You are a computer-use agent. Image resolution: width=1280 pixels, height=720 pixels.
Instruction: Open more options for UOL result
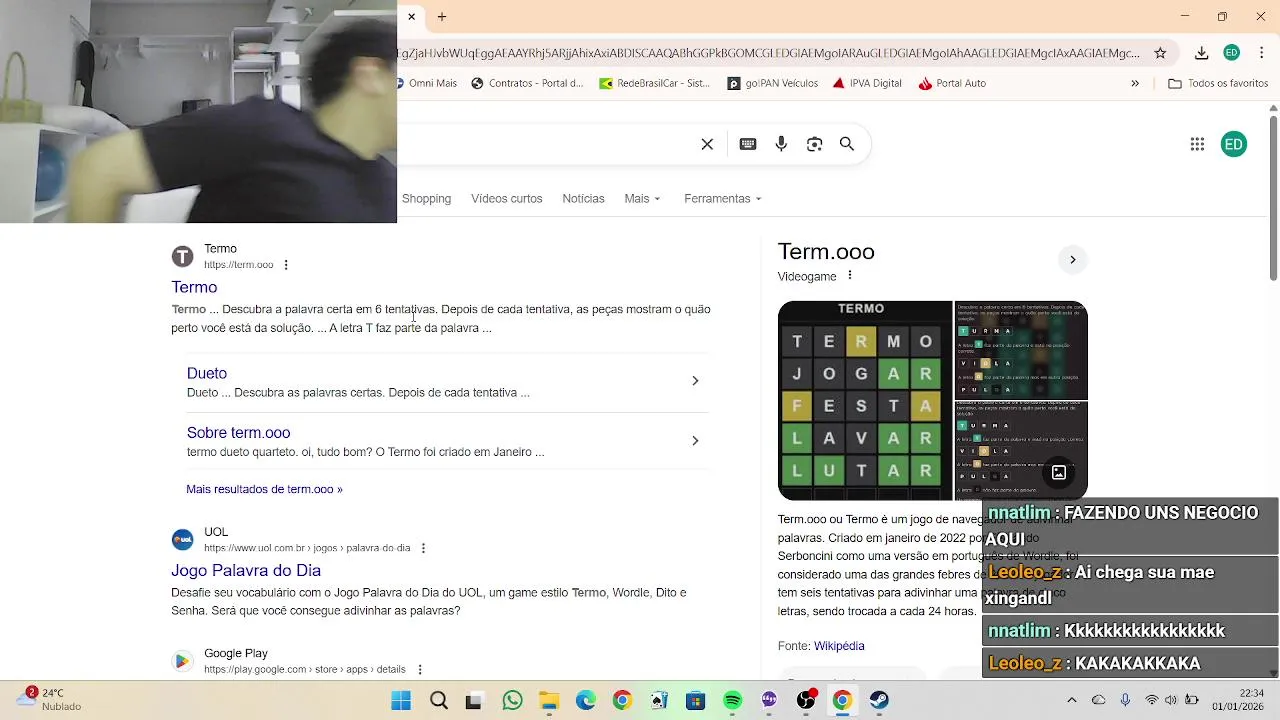coord(423,548)
